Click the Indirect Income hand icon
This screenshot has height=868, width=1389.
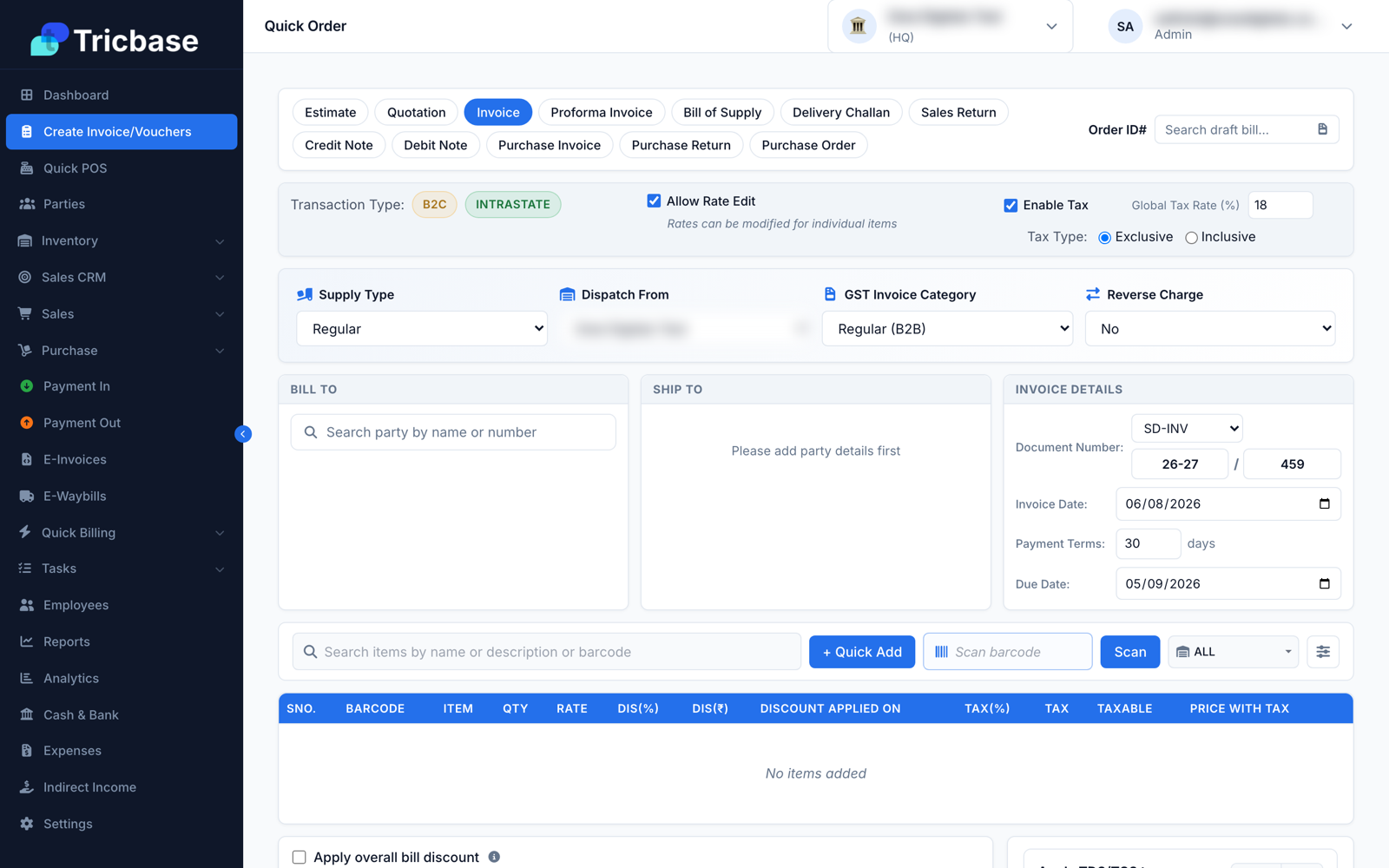point(27,787)
